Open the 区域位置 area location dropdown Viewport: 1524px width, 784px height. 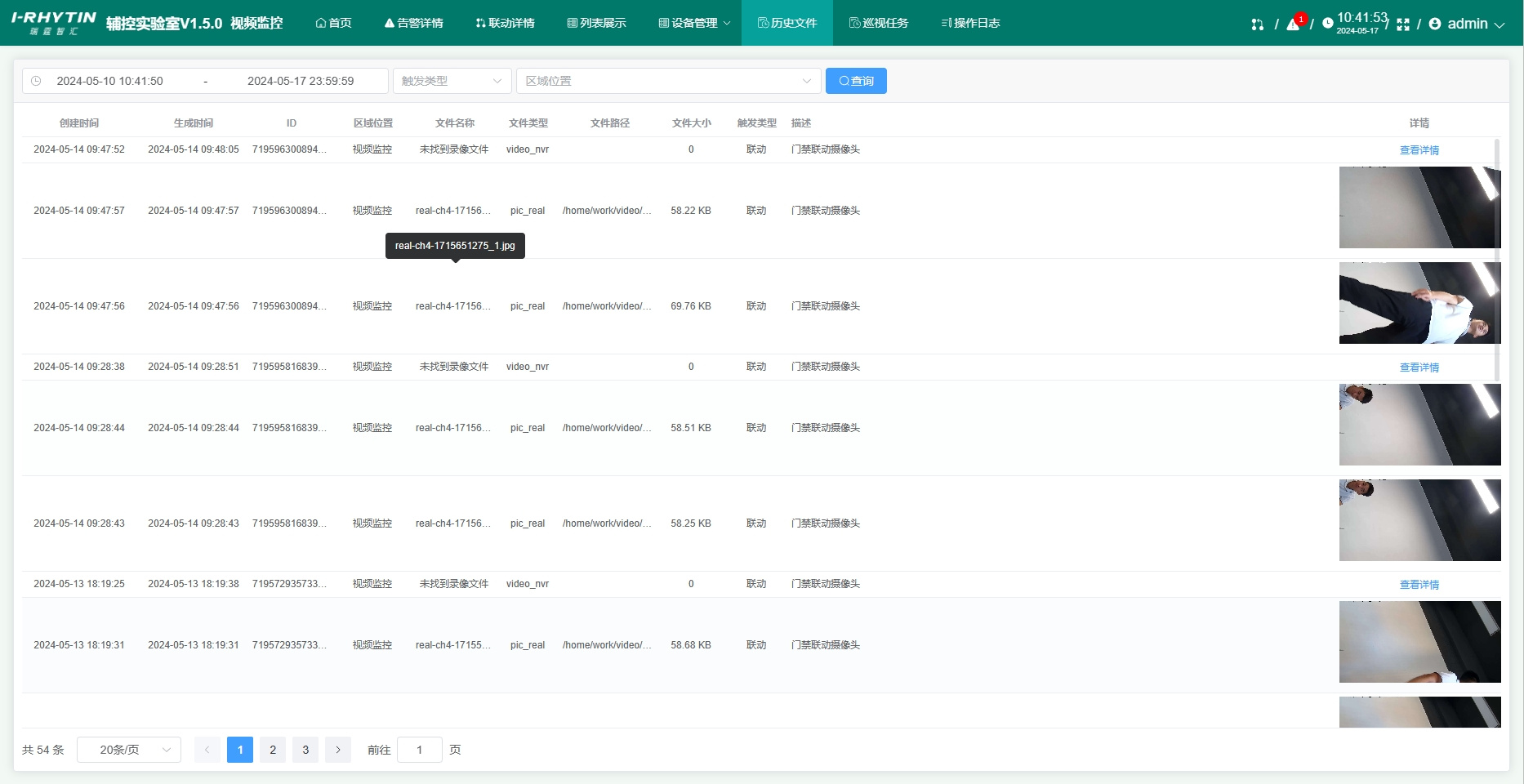pyautogui.click(x=668, y=81)
